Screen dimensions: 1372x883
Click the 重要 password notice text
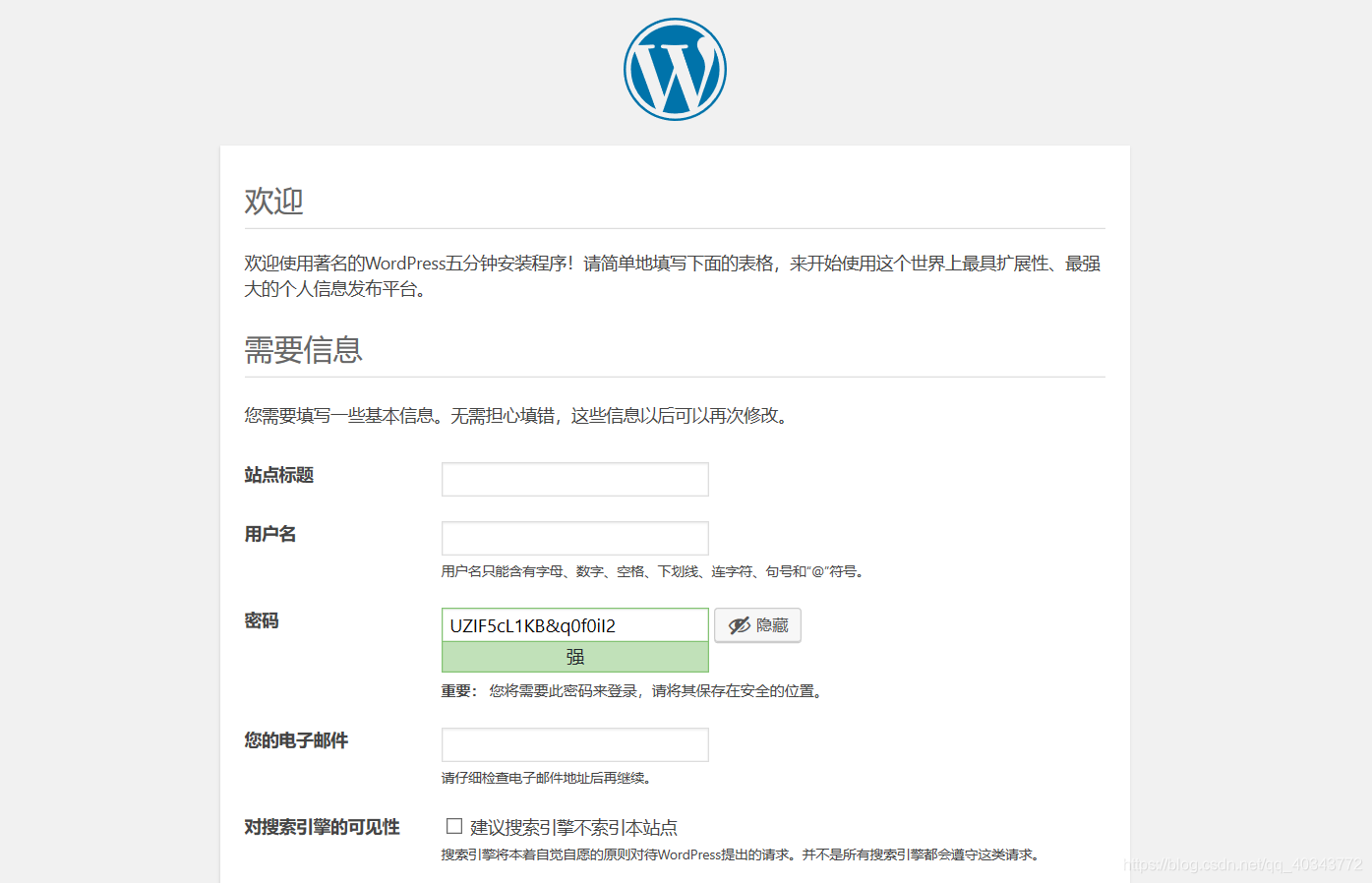click(x=634, y=691)
